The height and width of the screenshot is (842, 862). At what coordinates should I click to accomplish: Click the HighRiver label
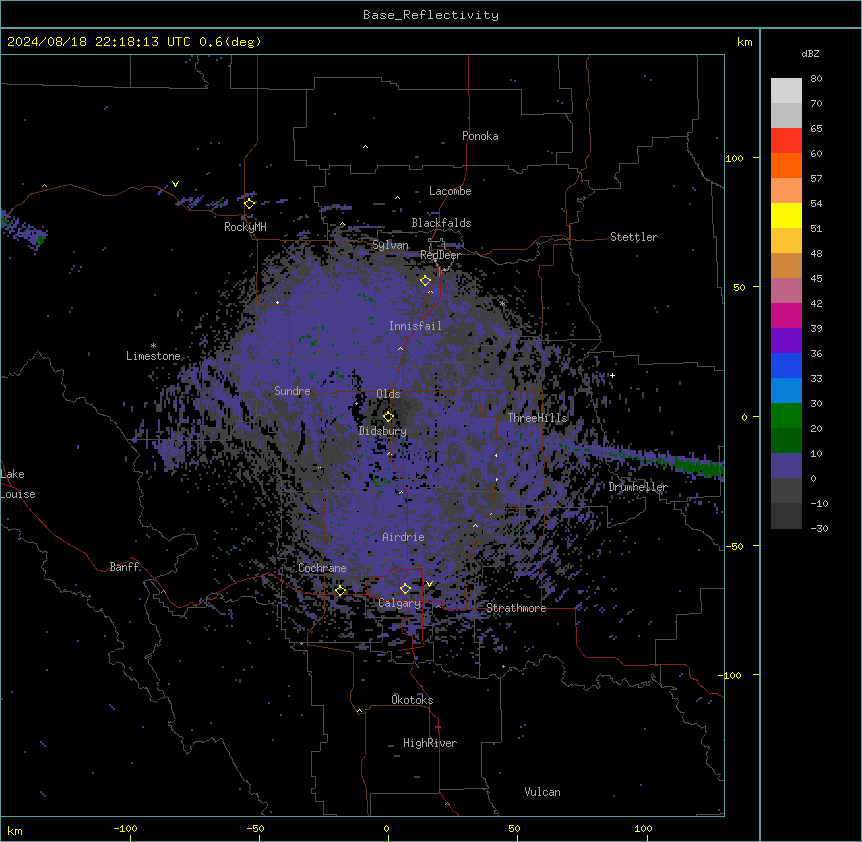tap(430, 743)
